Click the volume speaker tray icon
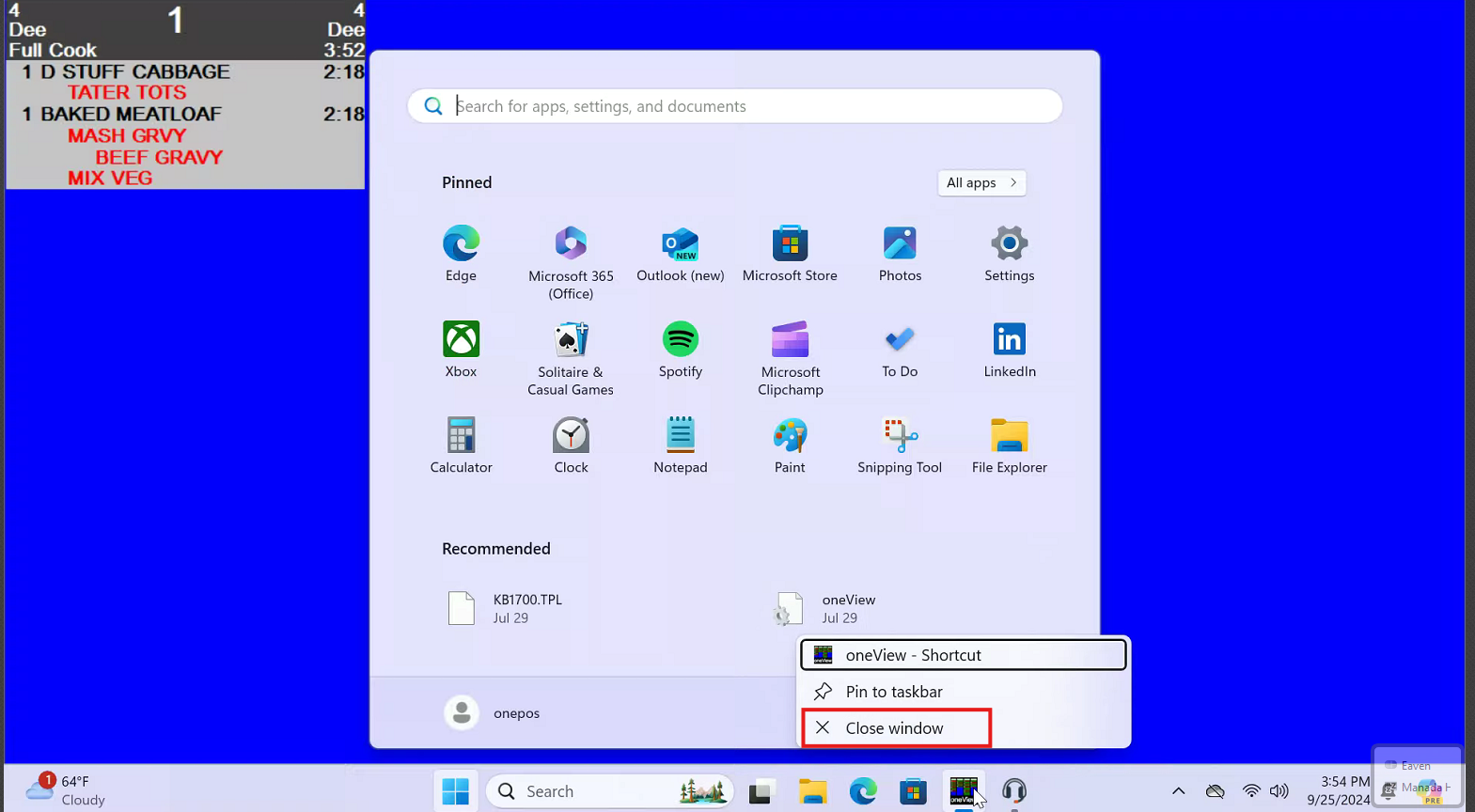Viewport: 1475px width, 812px height. coord(1279,791)
